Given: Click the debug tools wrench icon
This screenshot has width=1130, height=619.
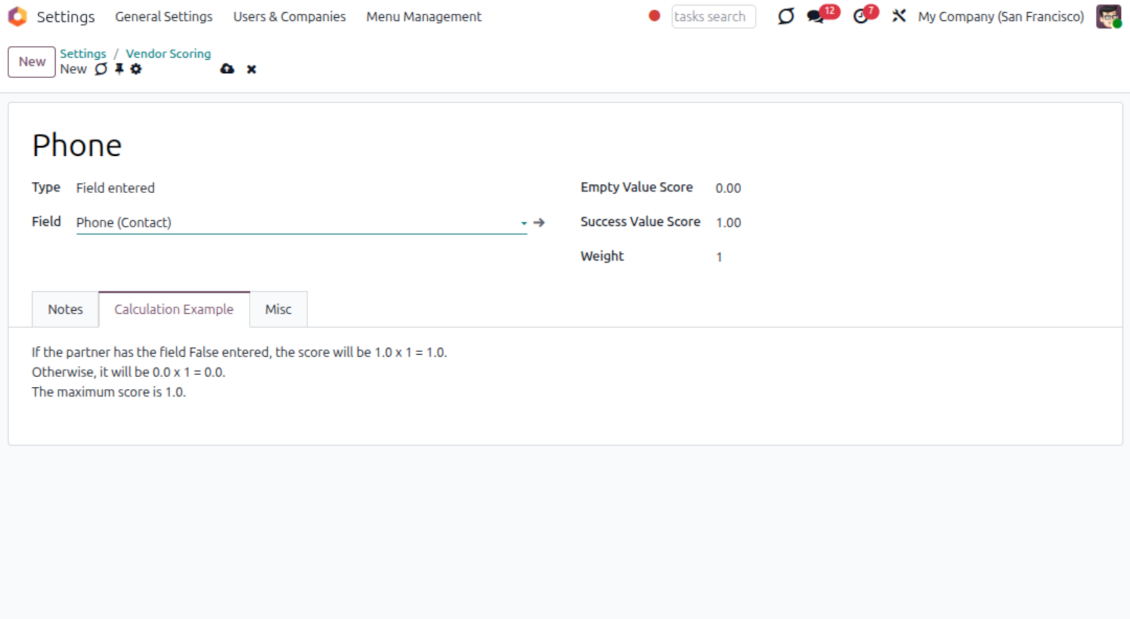Looking at the screenshot, I should [899, 16].
